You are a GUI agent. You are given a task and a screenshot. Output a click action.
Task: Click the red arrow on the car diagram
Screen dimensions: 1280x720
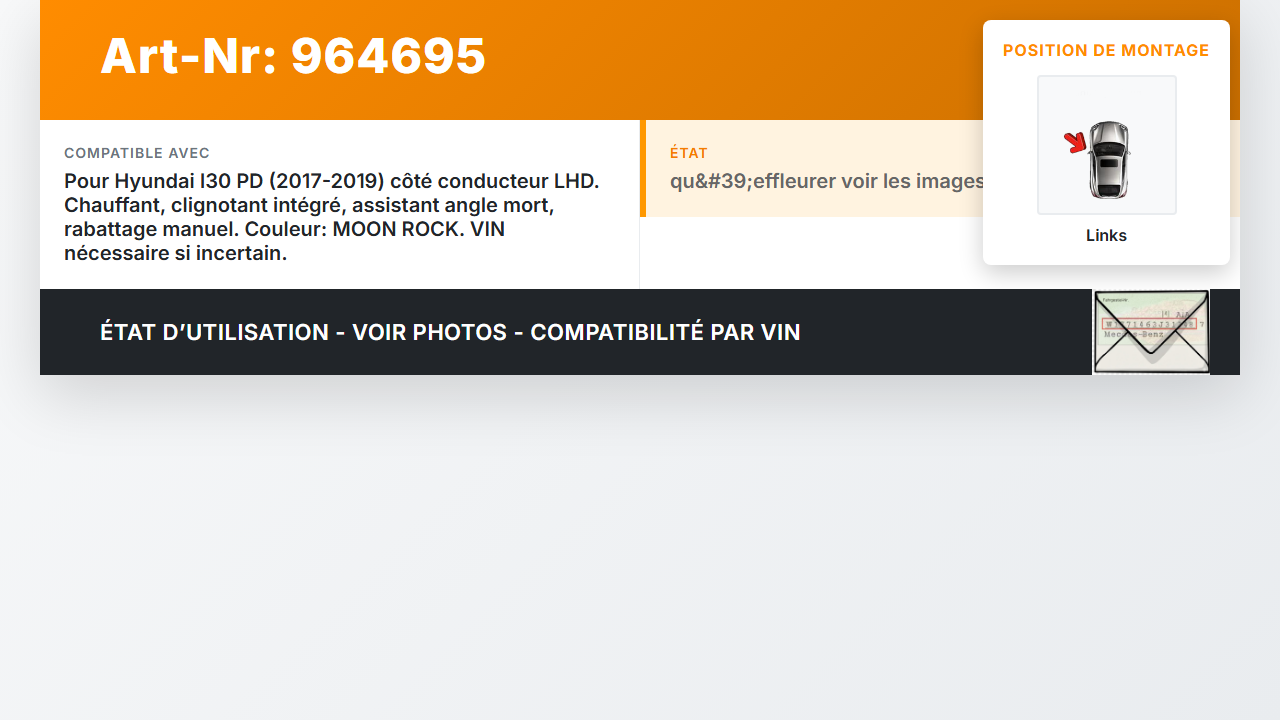[1076, 143]
